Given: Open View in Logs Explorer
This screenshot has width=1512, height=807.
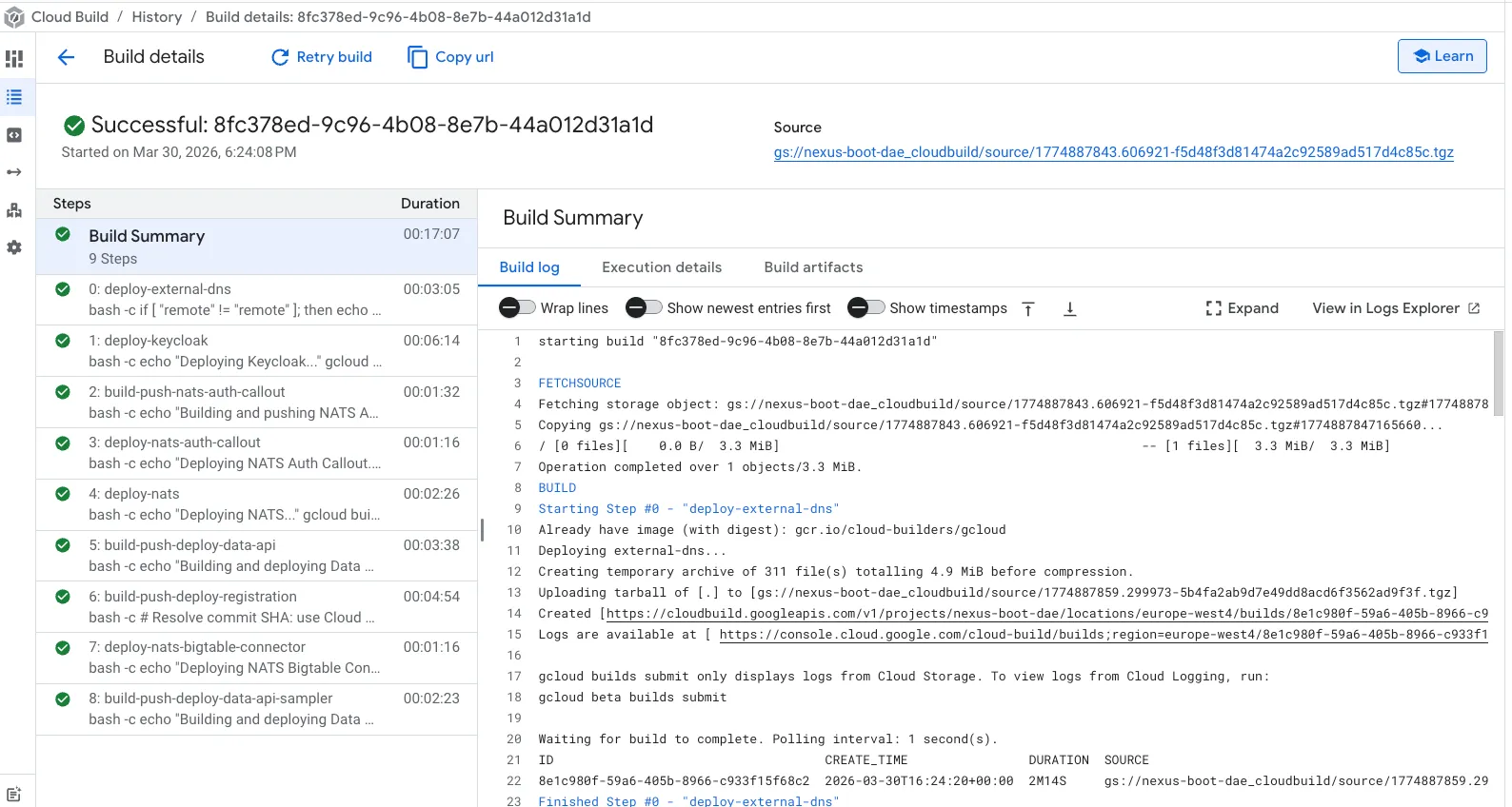Looking at the screenshot, I should [x=1396, y=308].
